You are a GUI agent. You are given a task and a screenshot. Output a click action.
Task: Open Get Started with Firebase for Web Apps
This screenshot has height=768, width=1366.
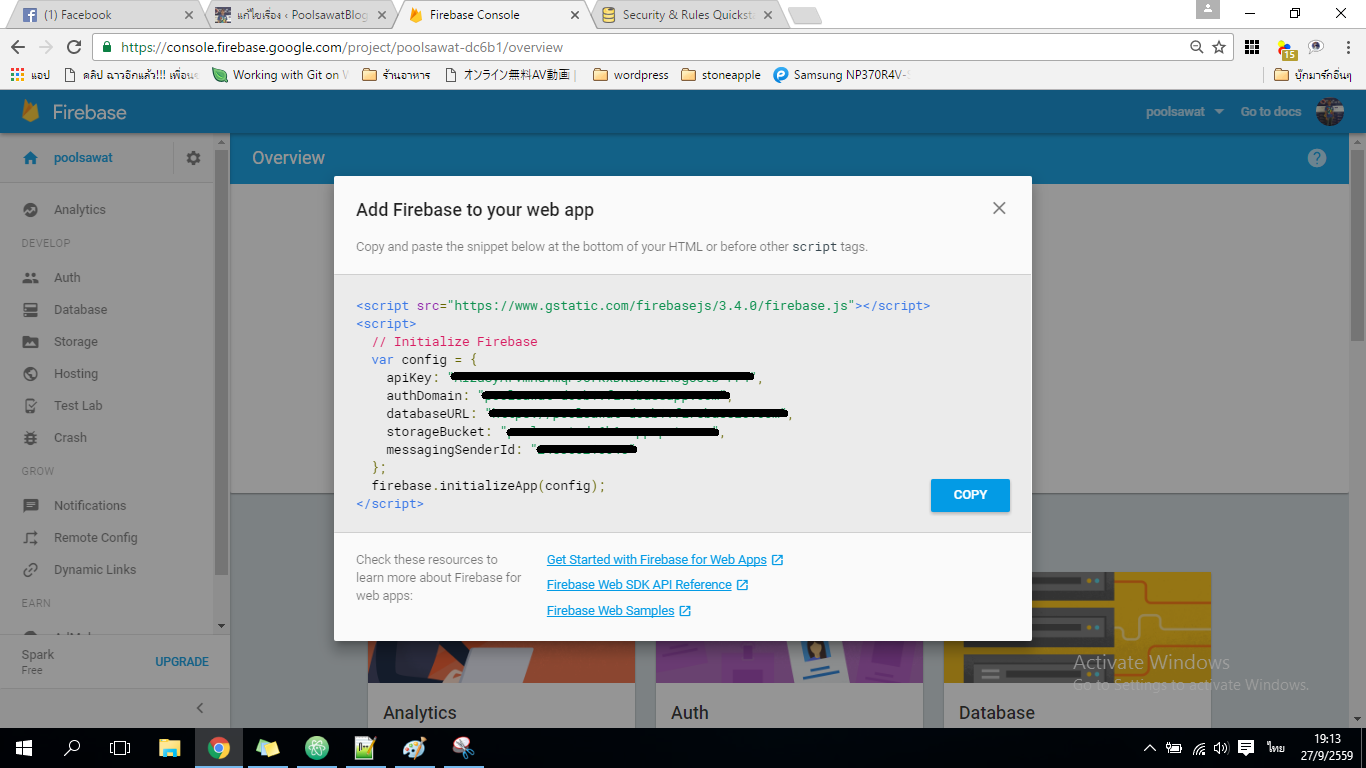657,560
